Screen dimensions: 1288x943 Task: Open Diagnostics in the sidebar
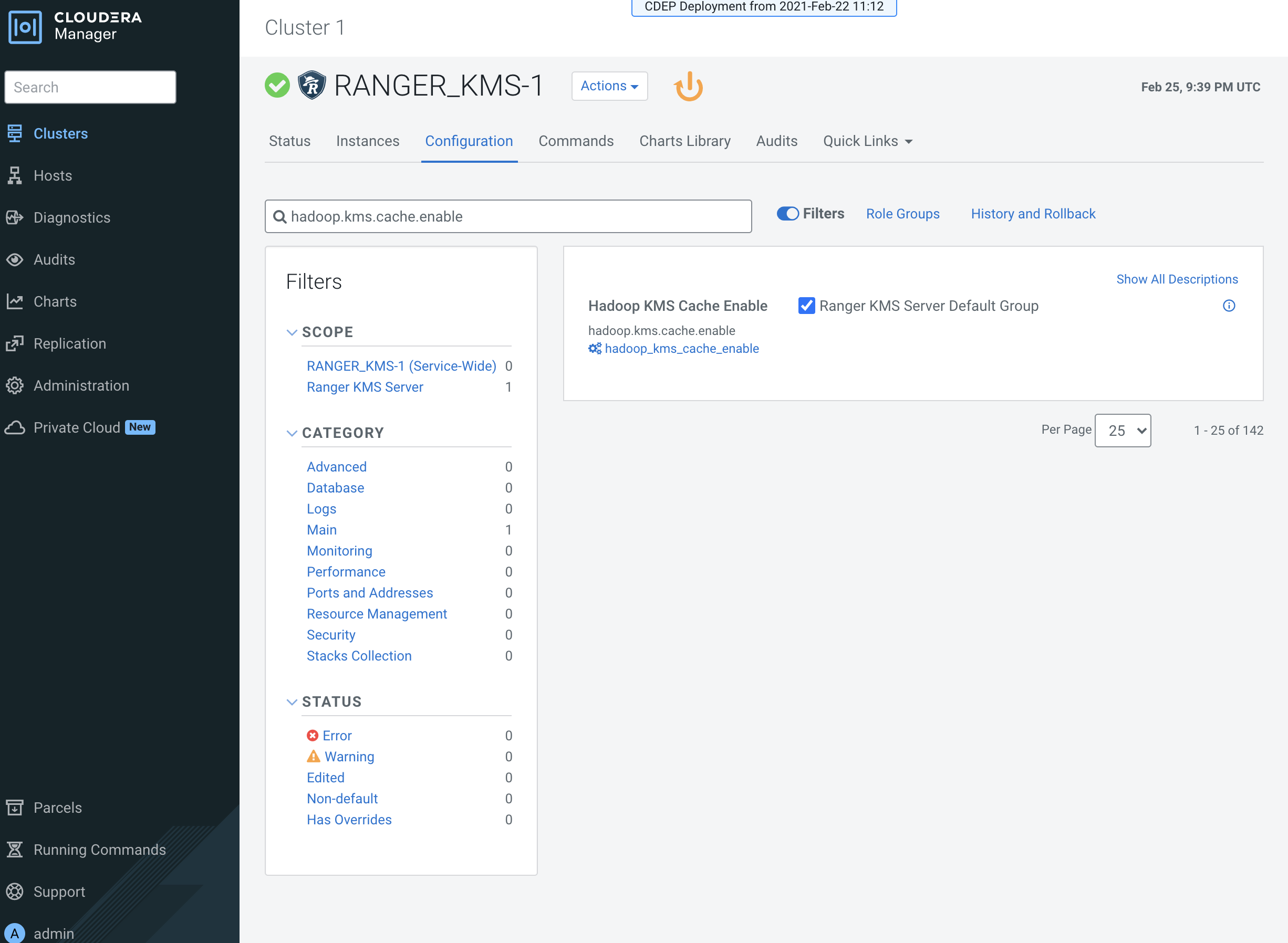(x=71, y=217)
